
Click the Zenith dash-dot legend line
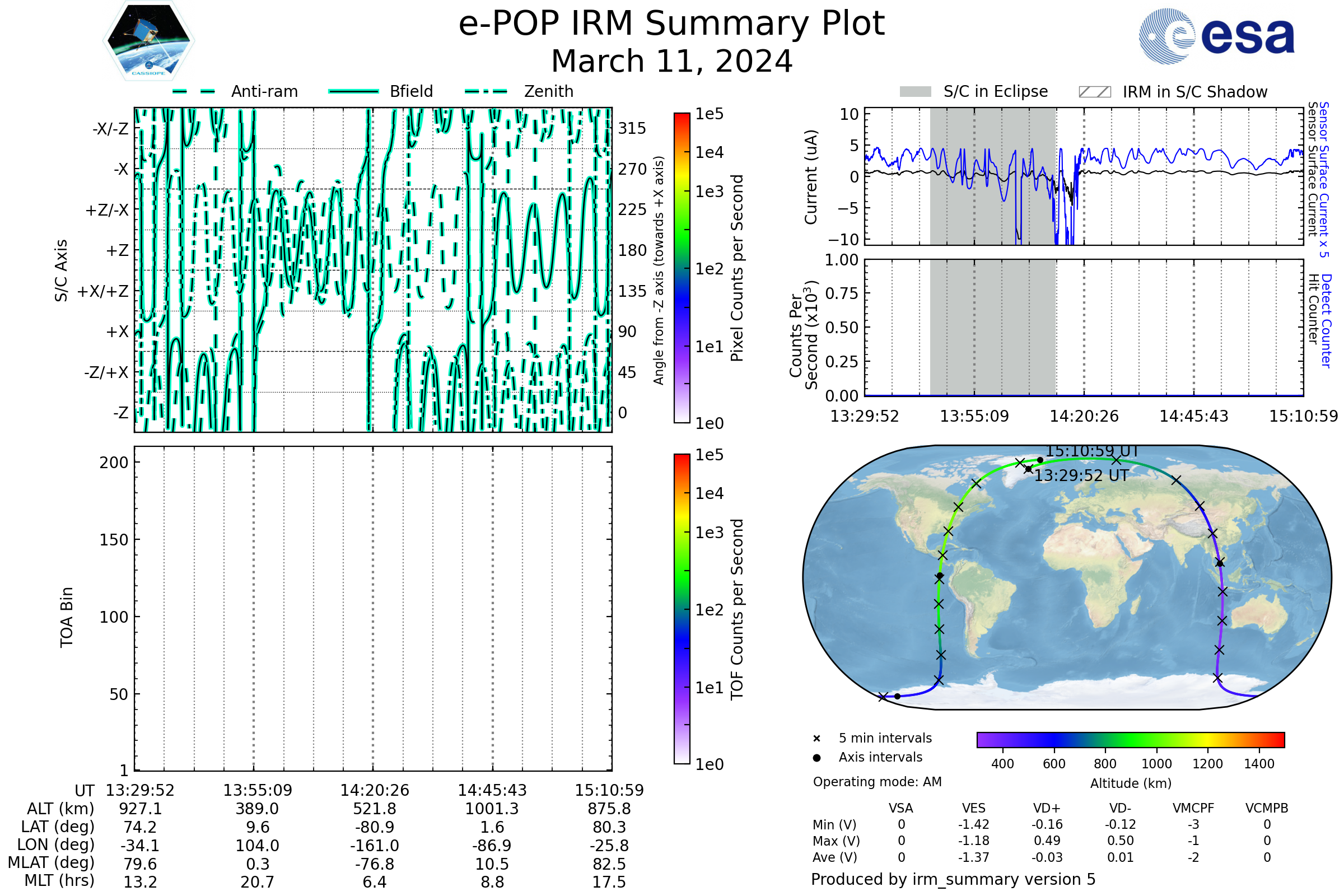click(486, 91)
